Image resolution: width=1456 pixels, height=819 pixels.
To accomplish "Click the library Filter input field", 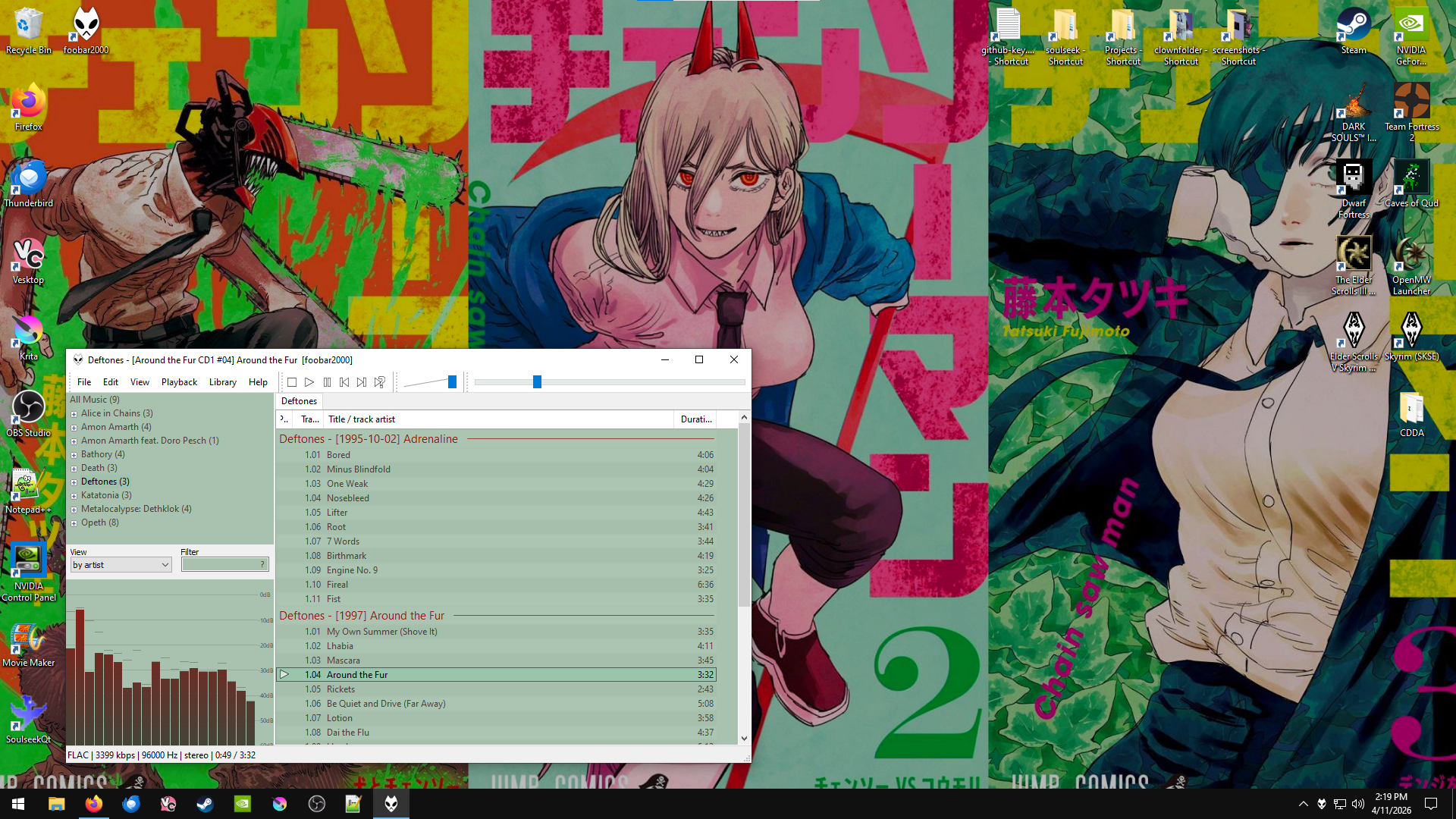I will click(220, 565).
